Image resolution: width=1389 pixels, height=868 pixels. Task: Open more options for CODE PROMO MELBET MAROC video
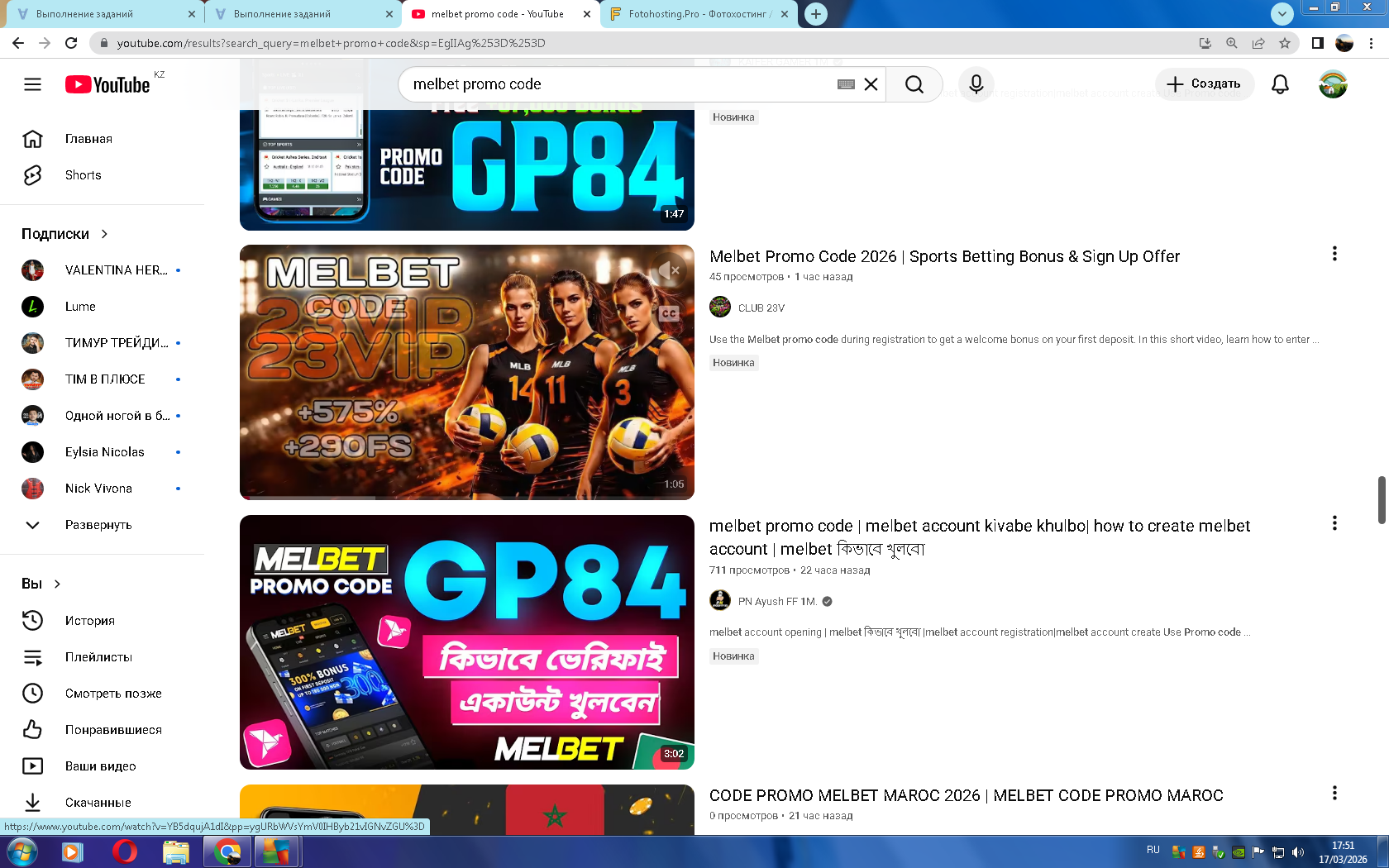(1334, 793)
